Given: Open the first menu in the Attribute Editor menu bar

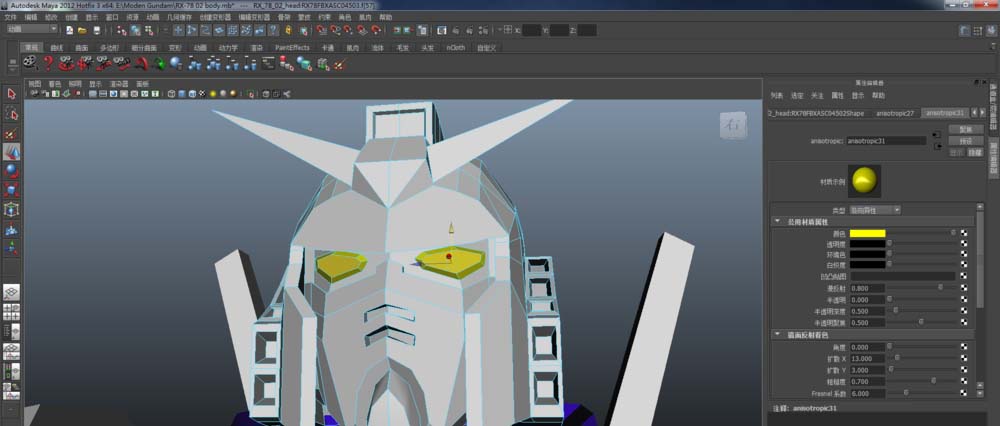Looking at the screenshot, I should coord(776,96).
